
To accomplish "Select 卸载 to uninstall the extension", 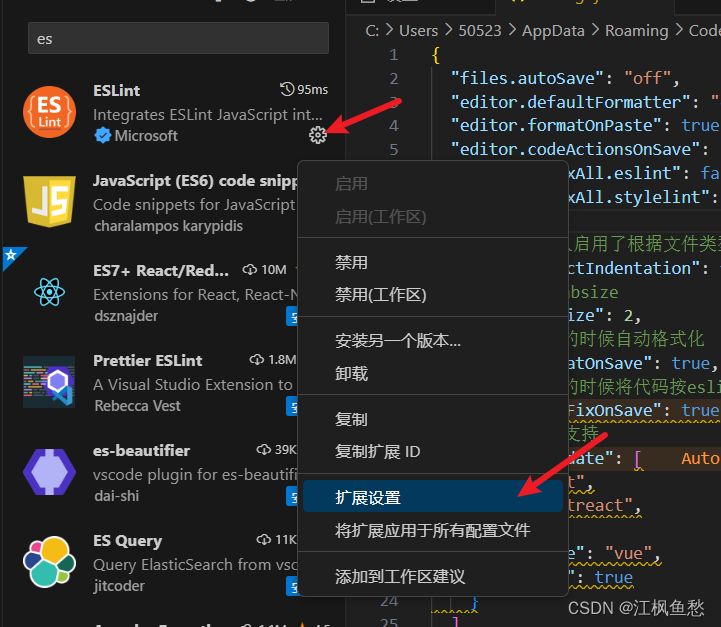I will [x=432, y=374].
